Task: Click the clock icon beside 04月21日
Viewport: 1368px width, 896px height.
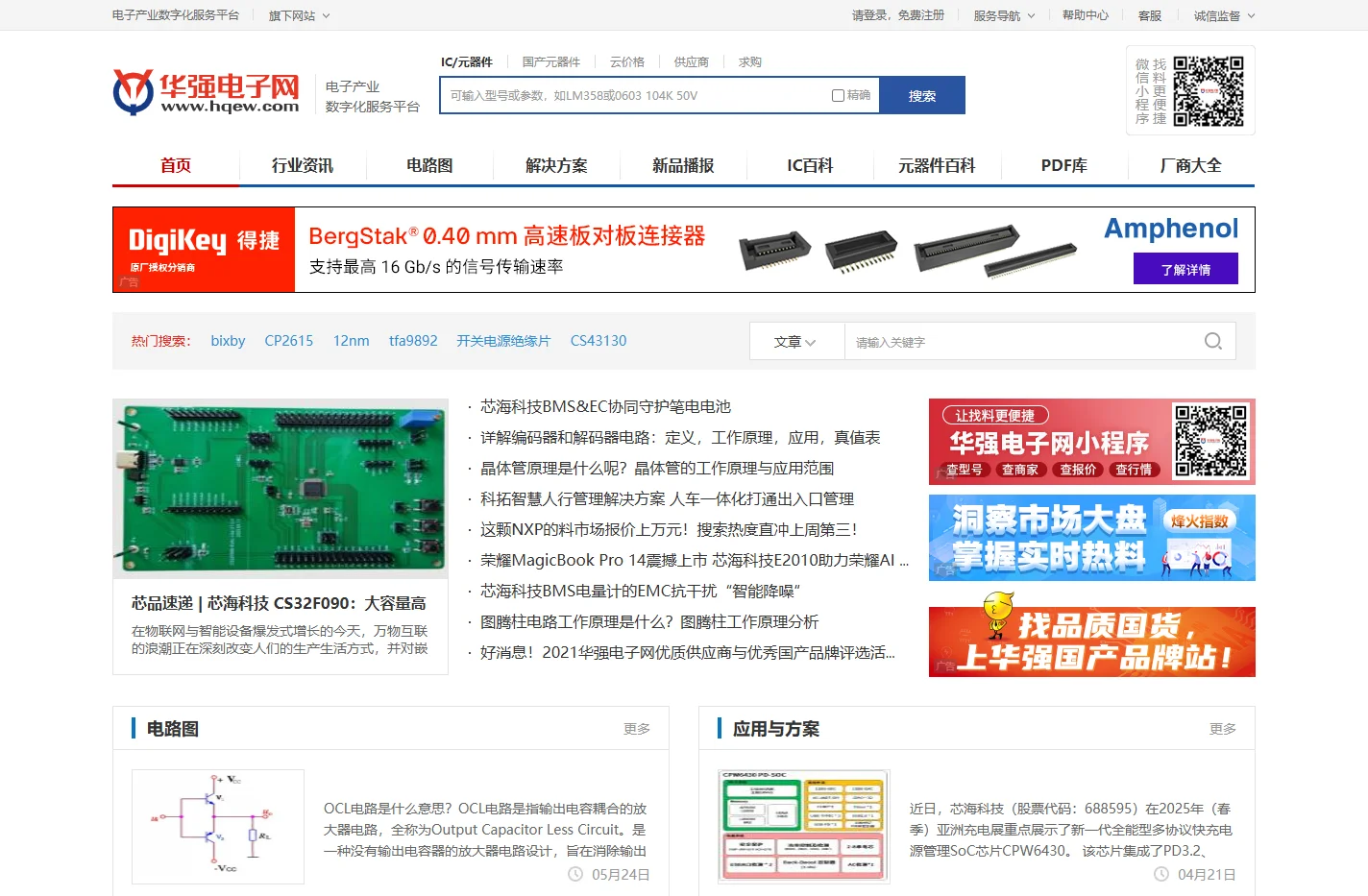Action: (x=1161, y=874)
